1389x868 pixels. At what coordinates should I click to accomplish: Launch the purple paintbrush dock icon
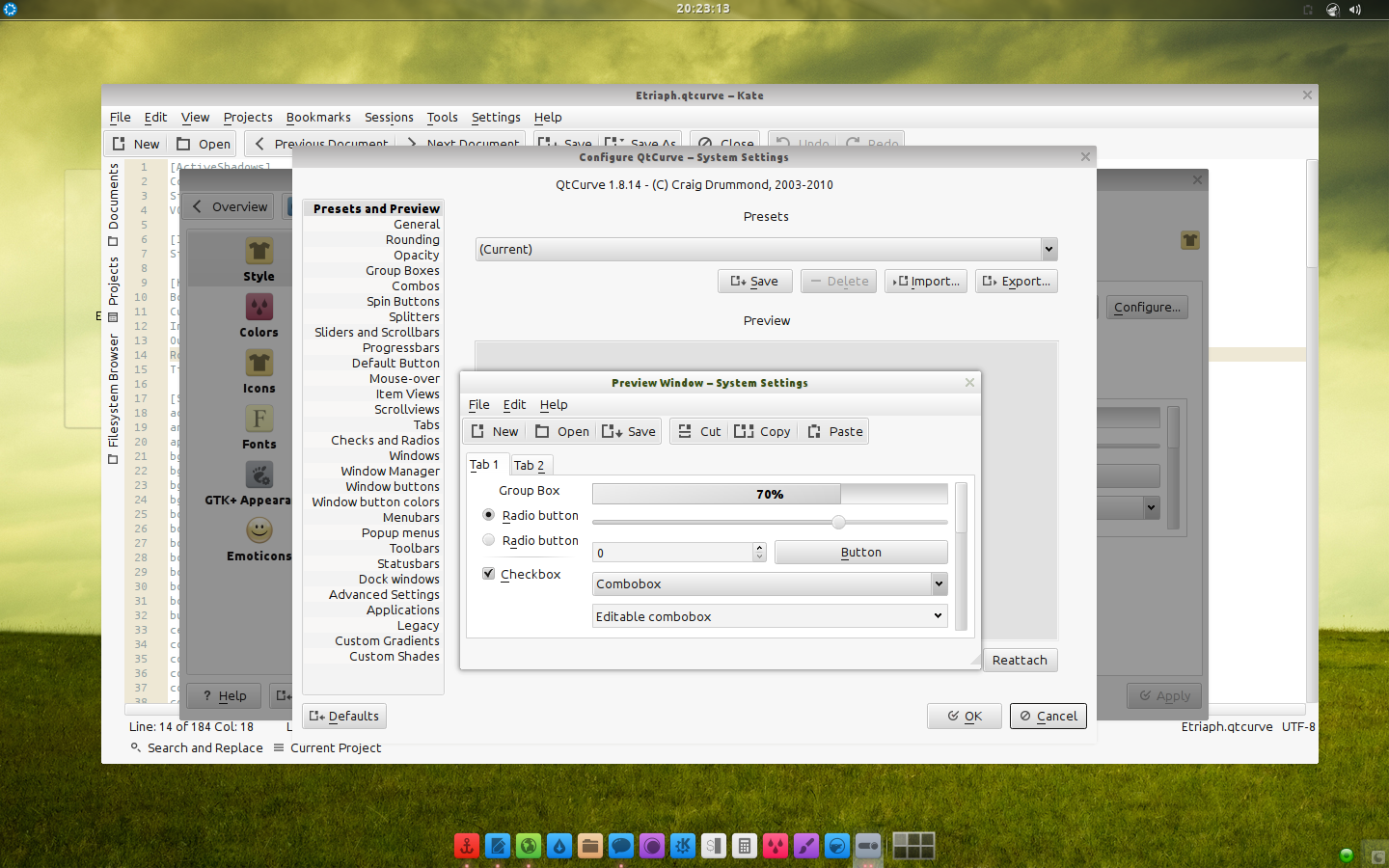[806, 847]
